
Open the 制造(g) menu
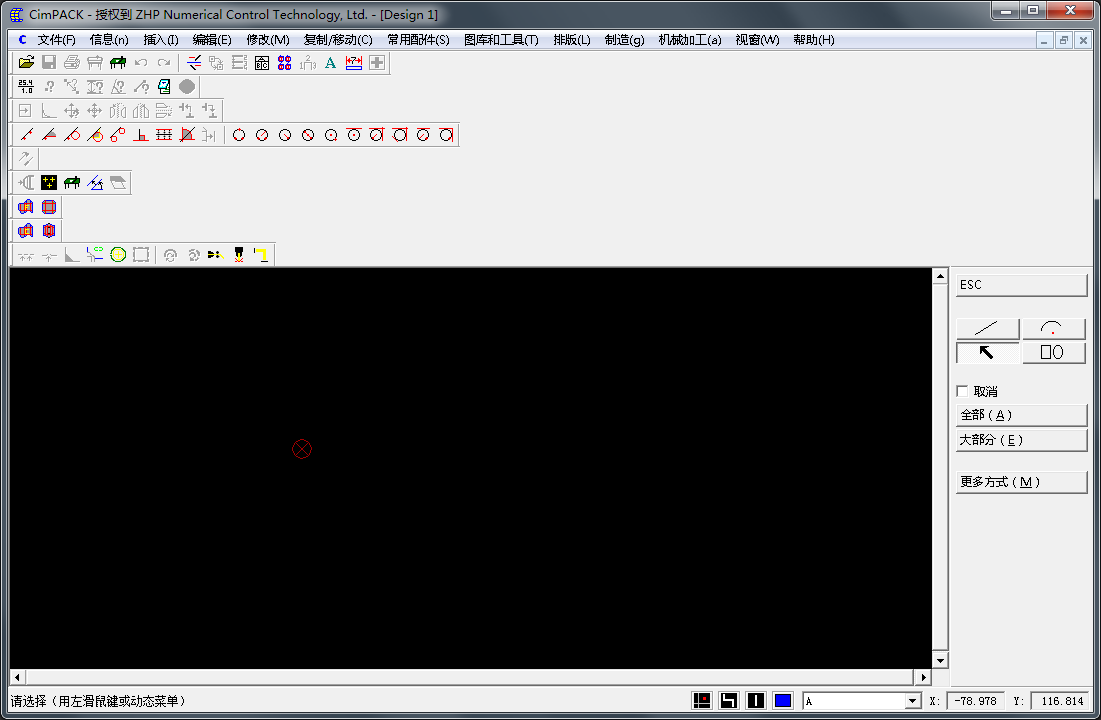coord(624,40)
